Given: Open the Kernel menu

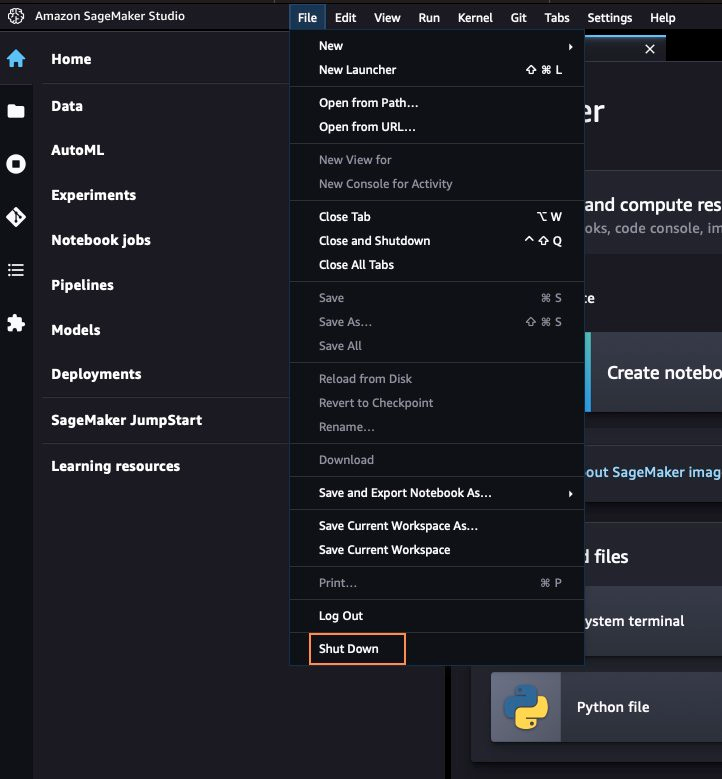Looking at the screenshot, I should pyautogui.click(x=475, y=17).
